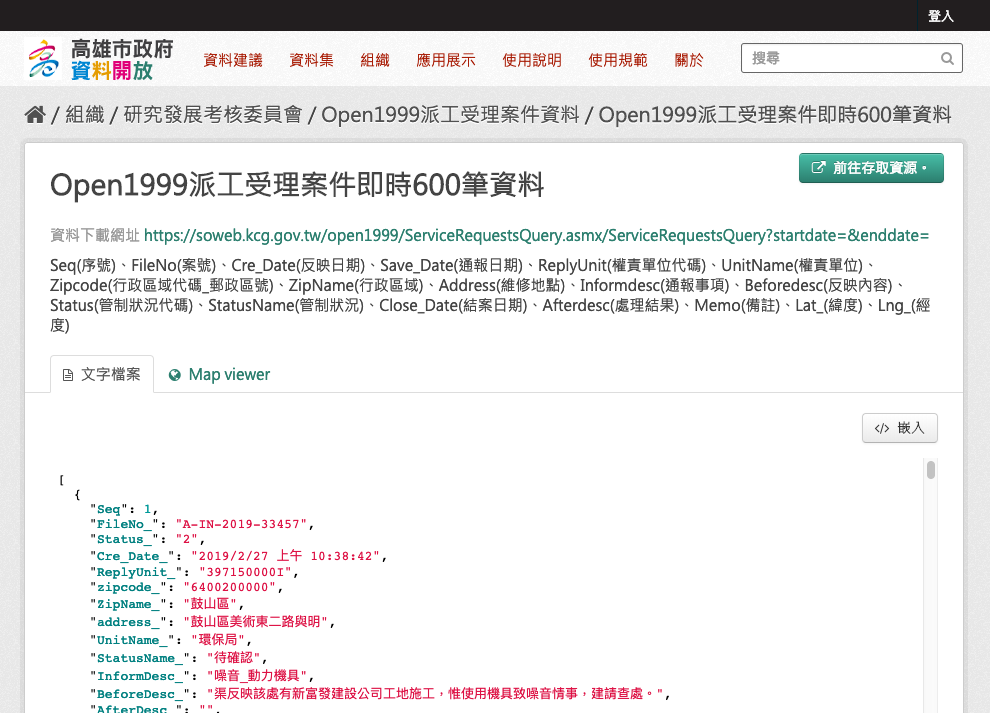Click the code icon on 嵌入 button

[881, 429]
